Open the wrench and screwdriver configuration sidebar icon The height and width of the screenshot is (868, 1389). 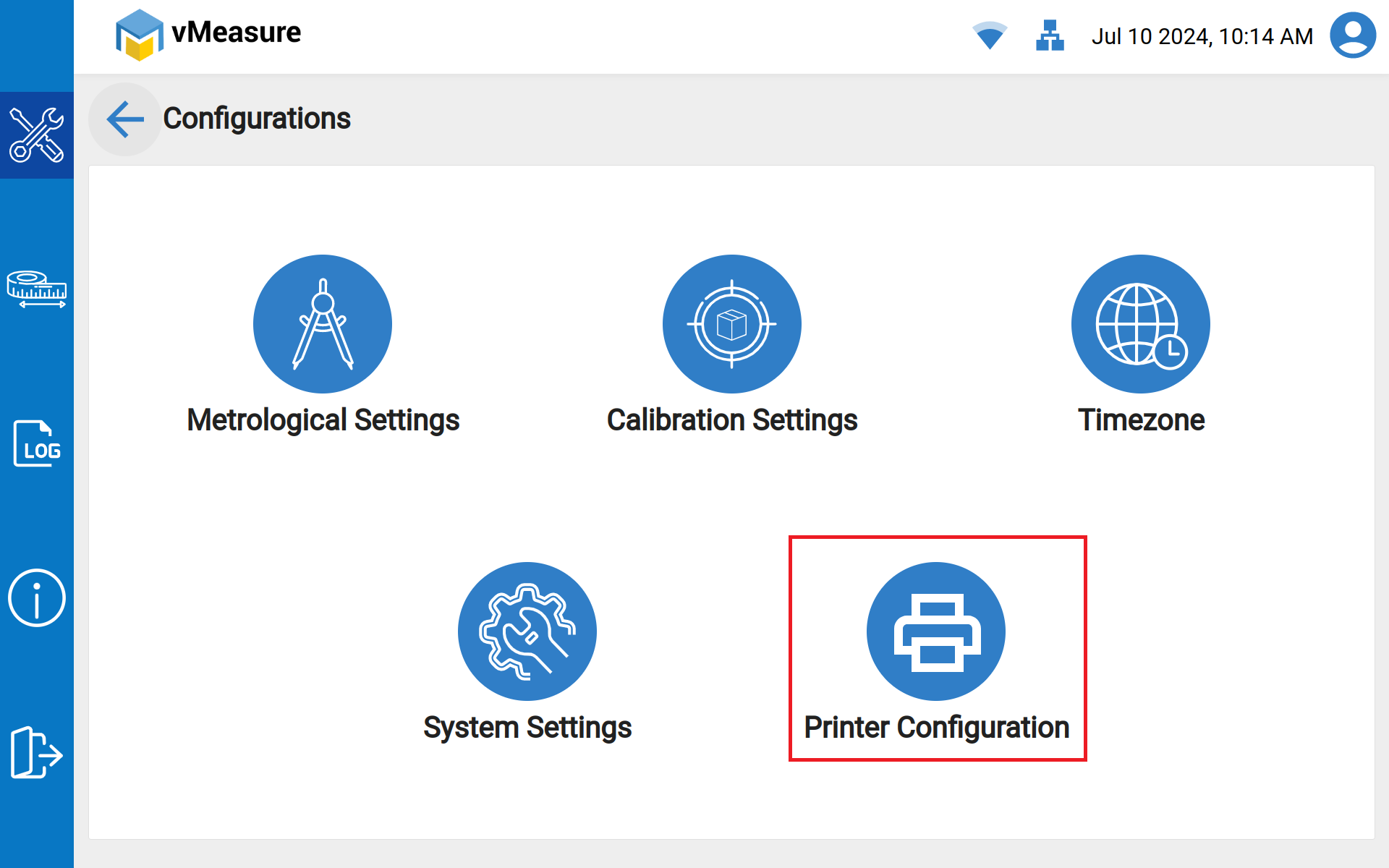tap(36, 135)
